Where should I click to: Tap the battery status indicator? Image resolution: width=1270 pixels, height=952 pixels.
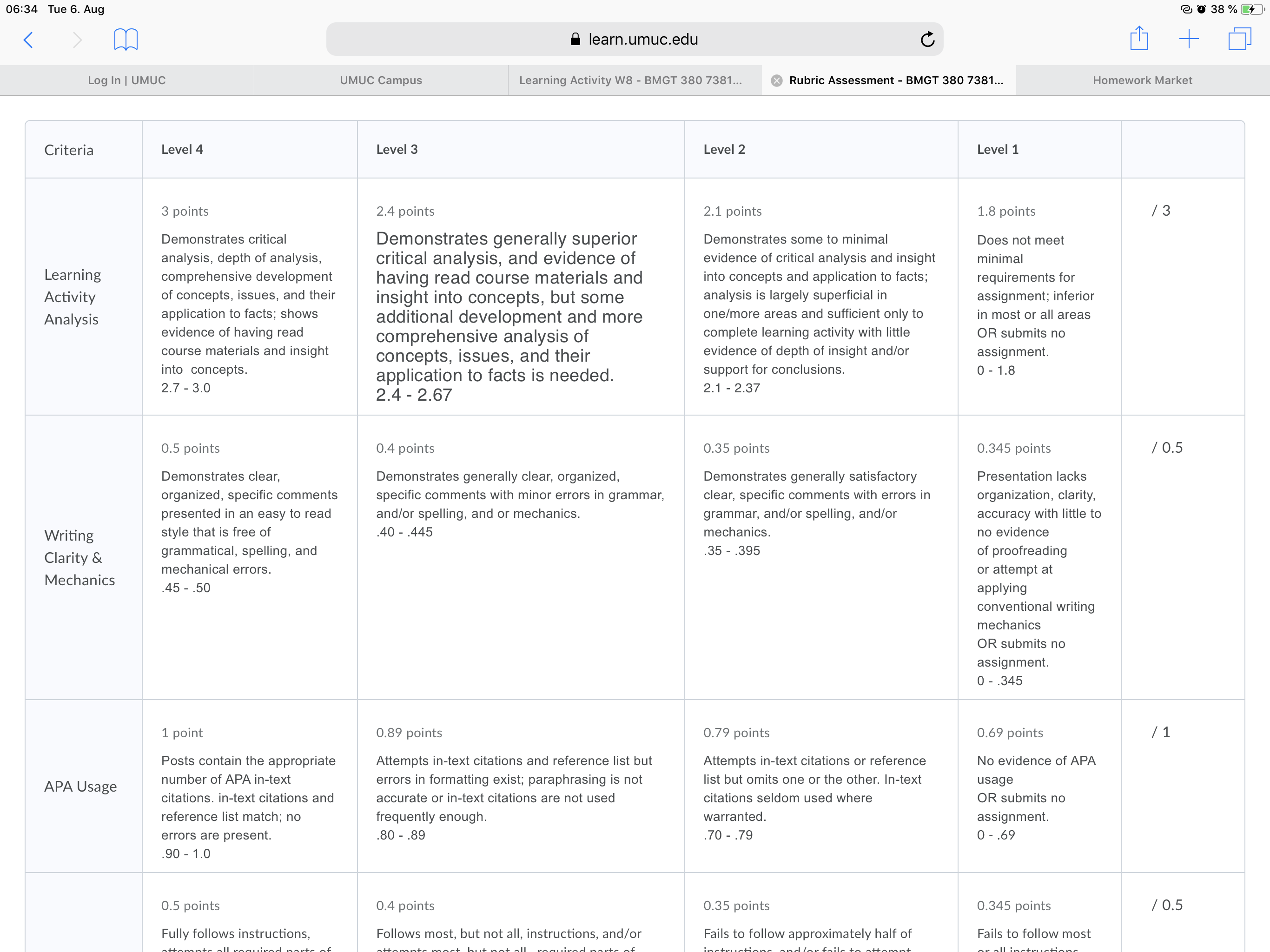1251,9
